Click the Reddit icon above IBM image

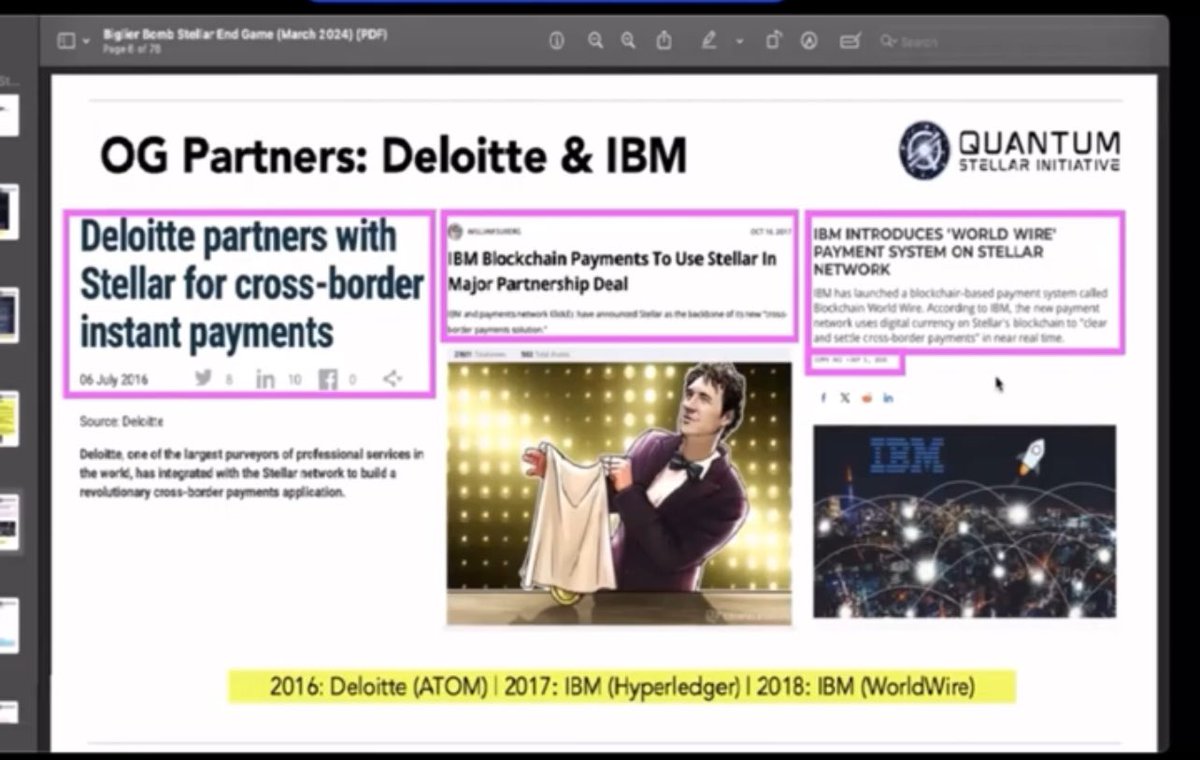click(867, 398)
